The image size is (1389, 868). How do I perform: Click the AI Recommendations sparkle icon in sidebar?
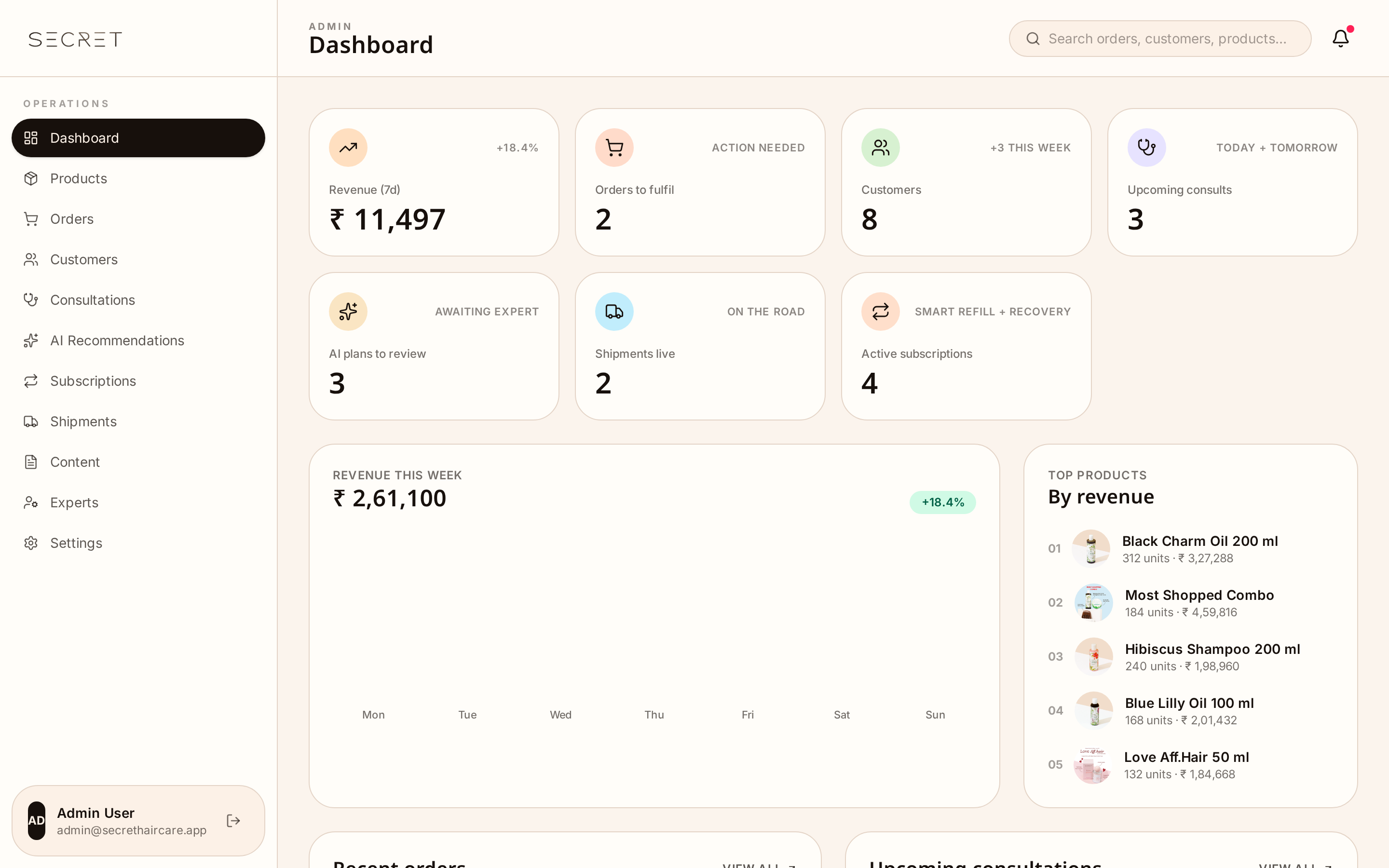(31, 340)
